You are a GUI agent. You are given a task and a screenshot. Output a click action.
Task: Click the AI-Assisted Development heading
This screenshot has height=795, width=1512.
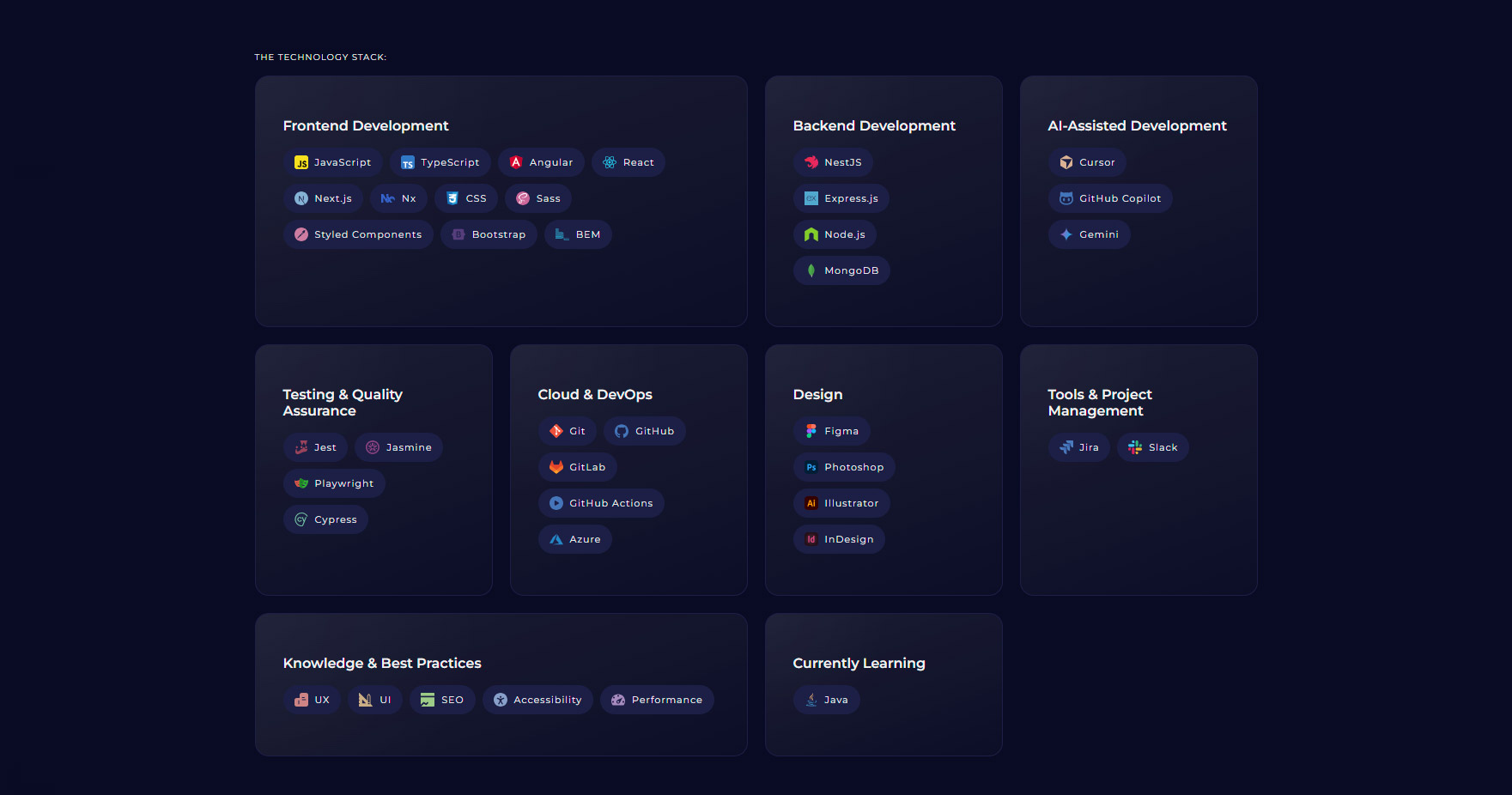coord(1137,125)
